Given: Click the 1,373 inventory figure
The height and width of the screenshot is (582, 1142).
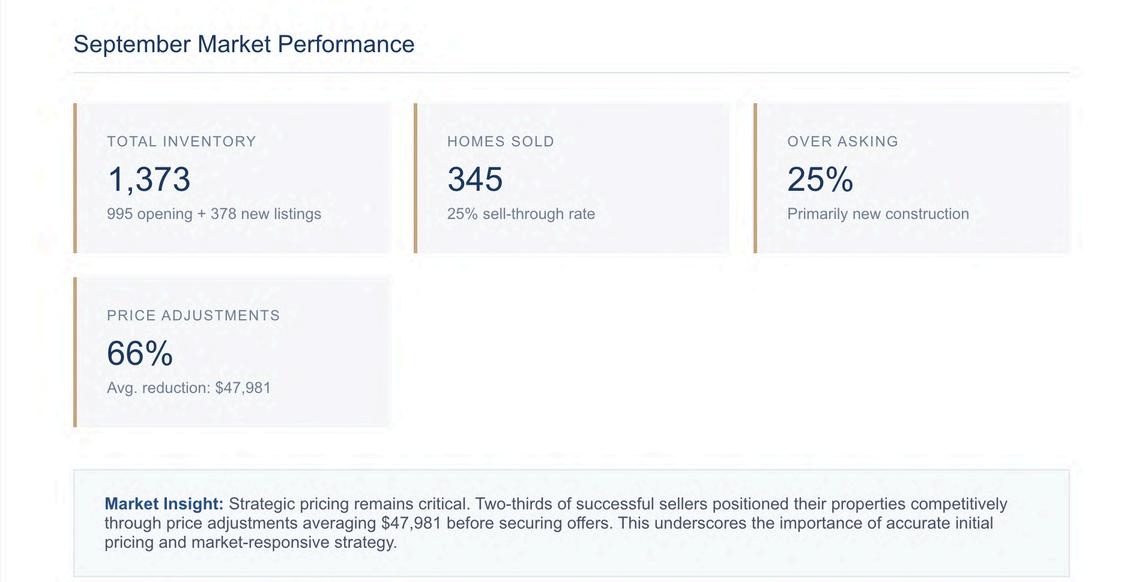Looking at the screenshot, I should tap(148, 179).
